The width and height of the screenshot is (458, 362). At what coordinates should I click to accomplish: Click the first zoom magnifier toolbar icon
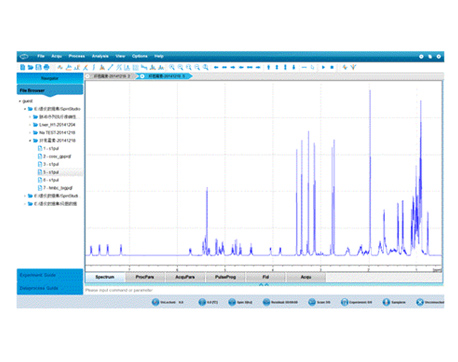pos(172,67)
